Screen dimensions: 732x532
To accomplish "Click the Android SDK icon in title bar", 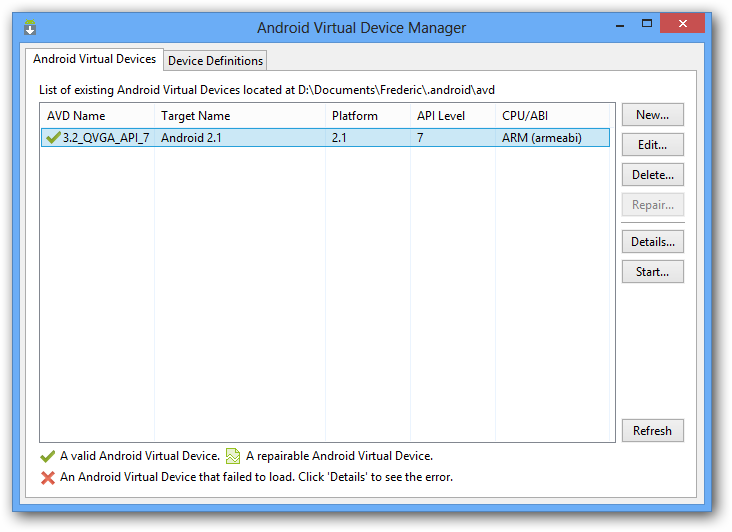I will tap(30, 27).
